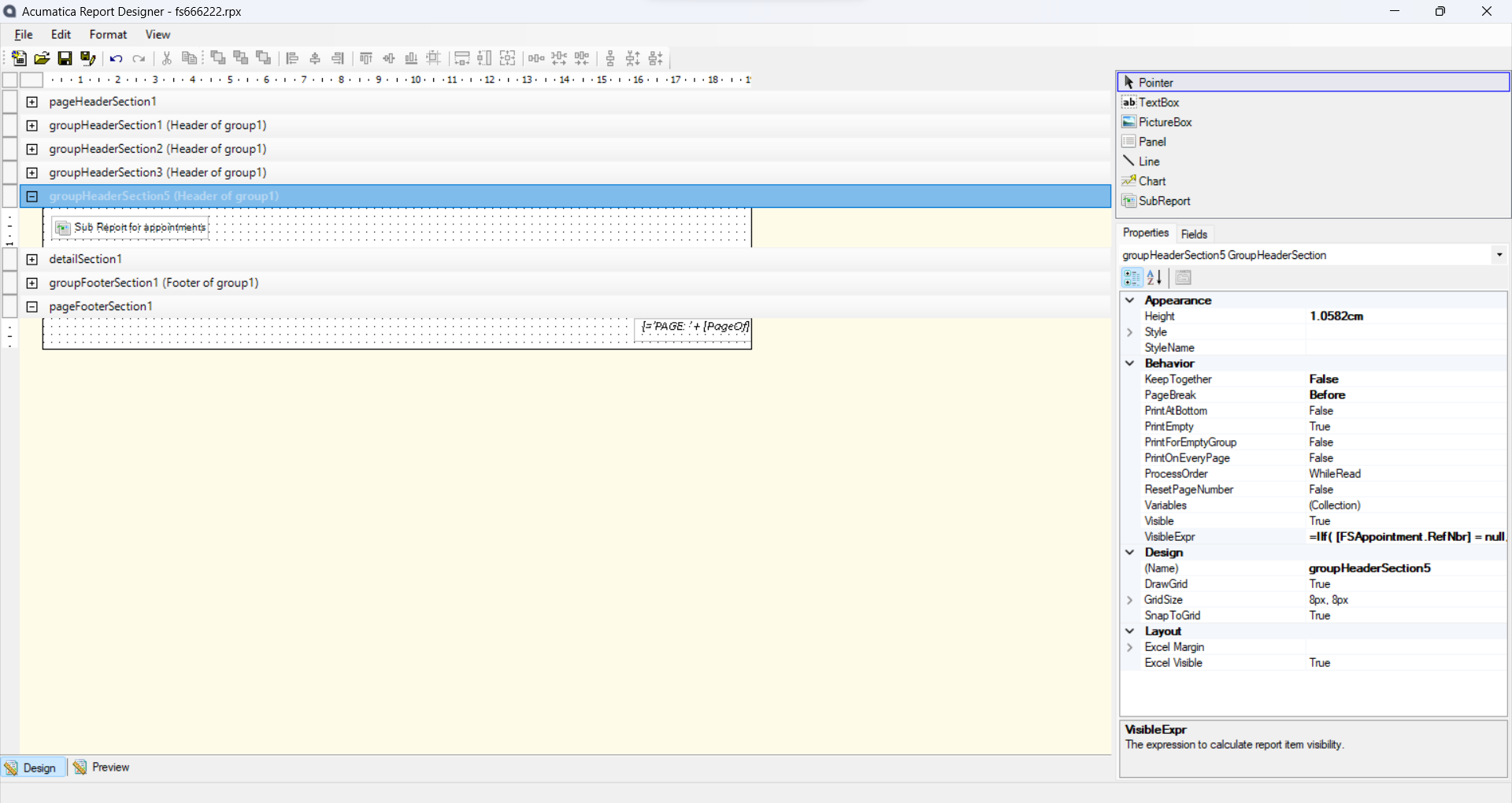The image size is (1512, 803).
Task: Toggle Alphabetical sort in property grid
Action: (x=1154, y=277)
